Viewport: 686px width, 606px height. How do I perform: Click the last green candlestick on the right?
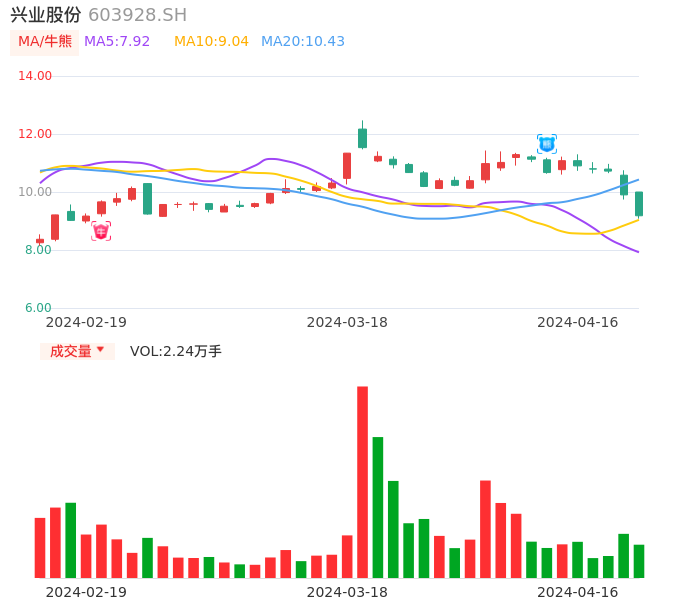639,204
